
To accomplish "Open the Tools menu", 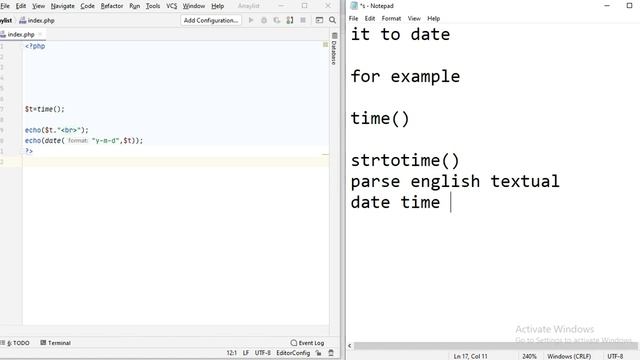I will coord(153,6).
